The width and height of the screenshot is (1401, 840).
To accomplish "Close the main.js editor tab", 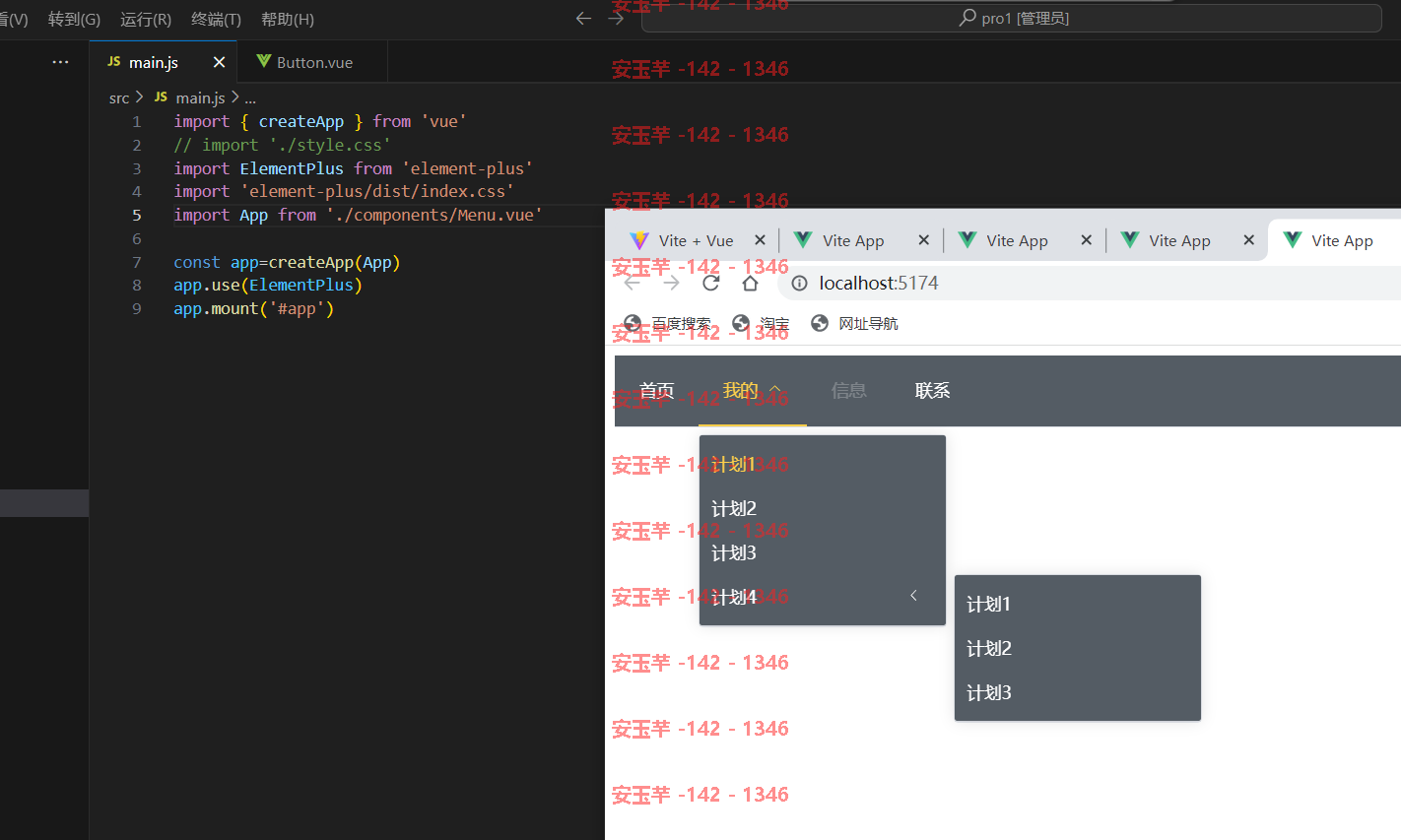I will [x=219, y=62].
